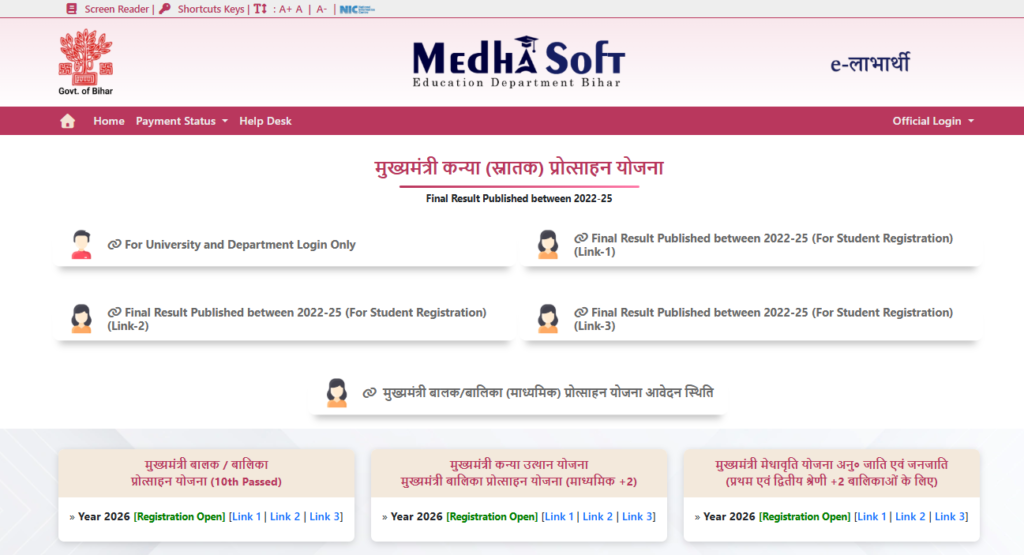The width and height of the screenshot is (1024, 555).
Task: Click Link 1 under 10th Passed card
Action: click(x=246, y=516)
